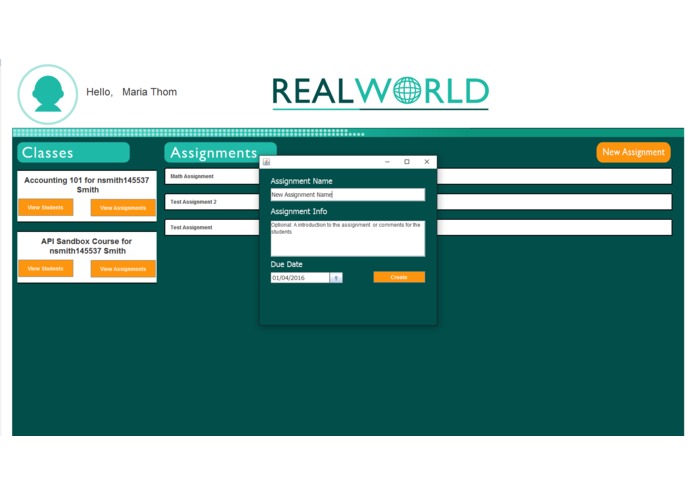Image resolution: width=695 pixels, height=494 pixels.
Task: Select the Math Assignment row
Action: [x=212, y=176]
